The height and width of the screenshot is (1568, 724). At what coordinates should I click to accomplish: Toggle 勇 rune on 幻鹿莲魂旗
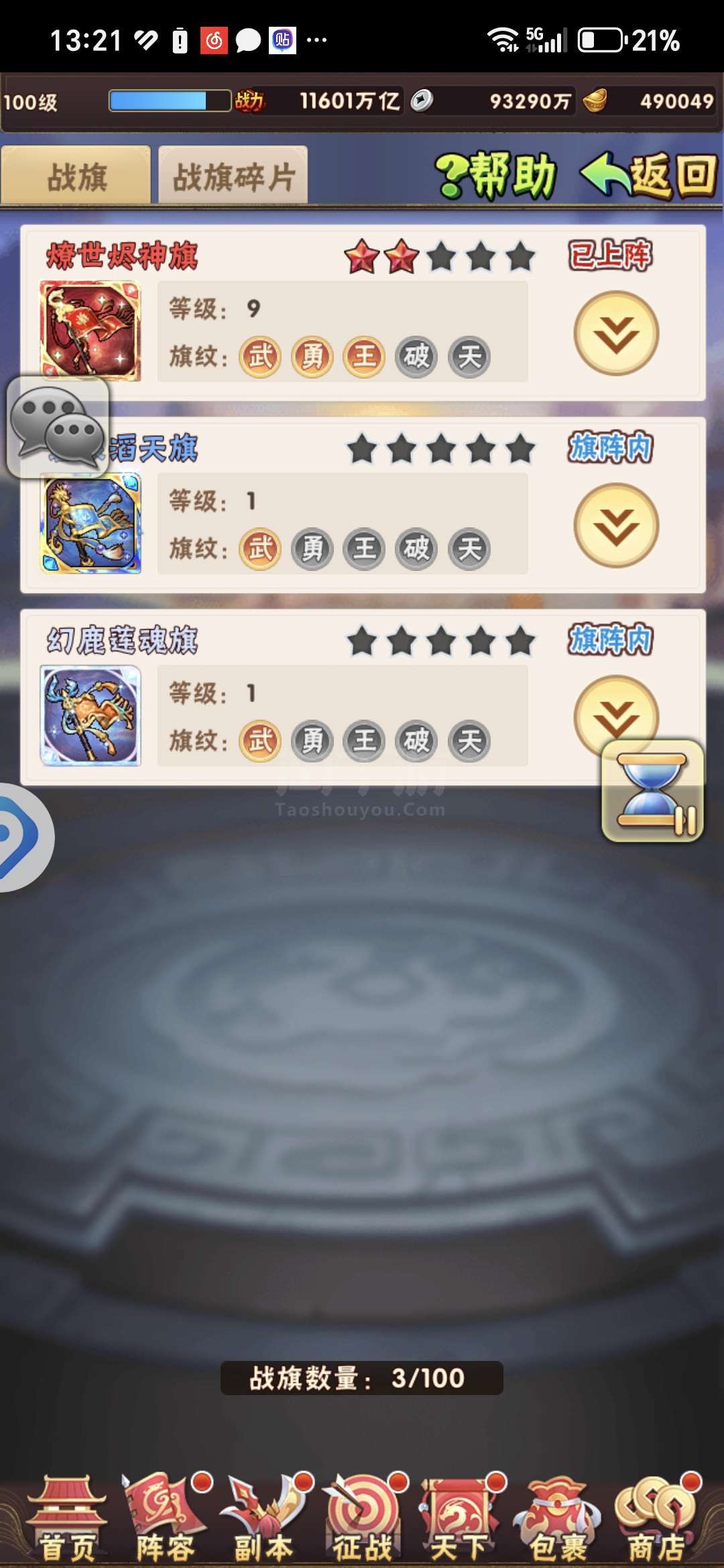coord(312,741)
